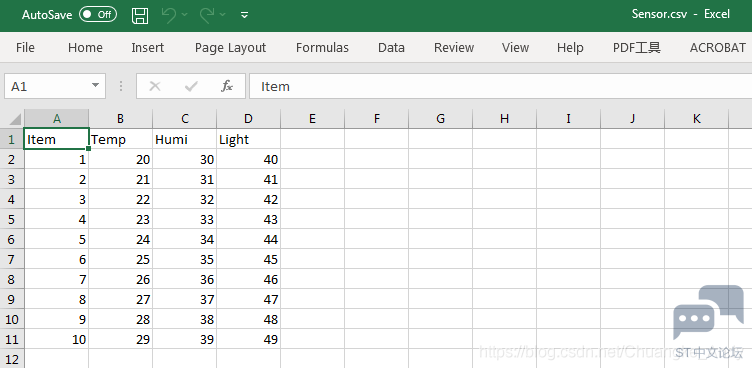Expand the Undo history dropdown arrow
This screenshot has width=752, height=368.
point(185,15)
